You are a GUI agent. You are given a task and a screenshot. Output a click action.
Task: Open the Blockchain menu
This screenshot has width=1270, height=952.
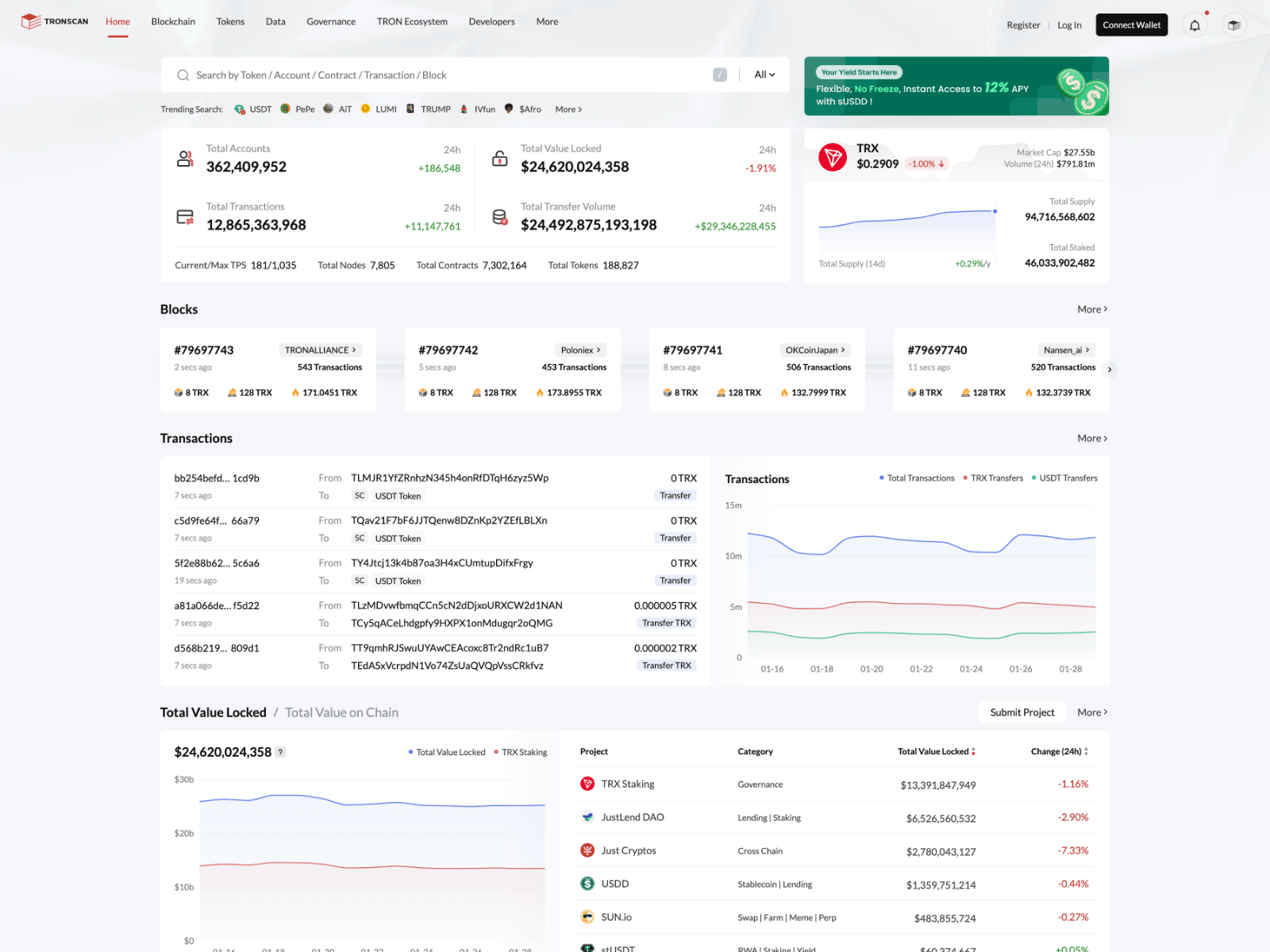point(173,21)
